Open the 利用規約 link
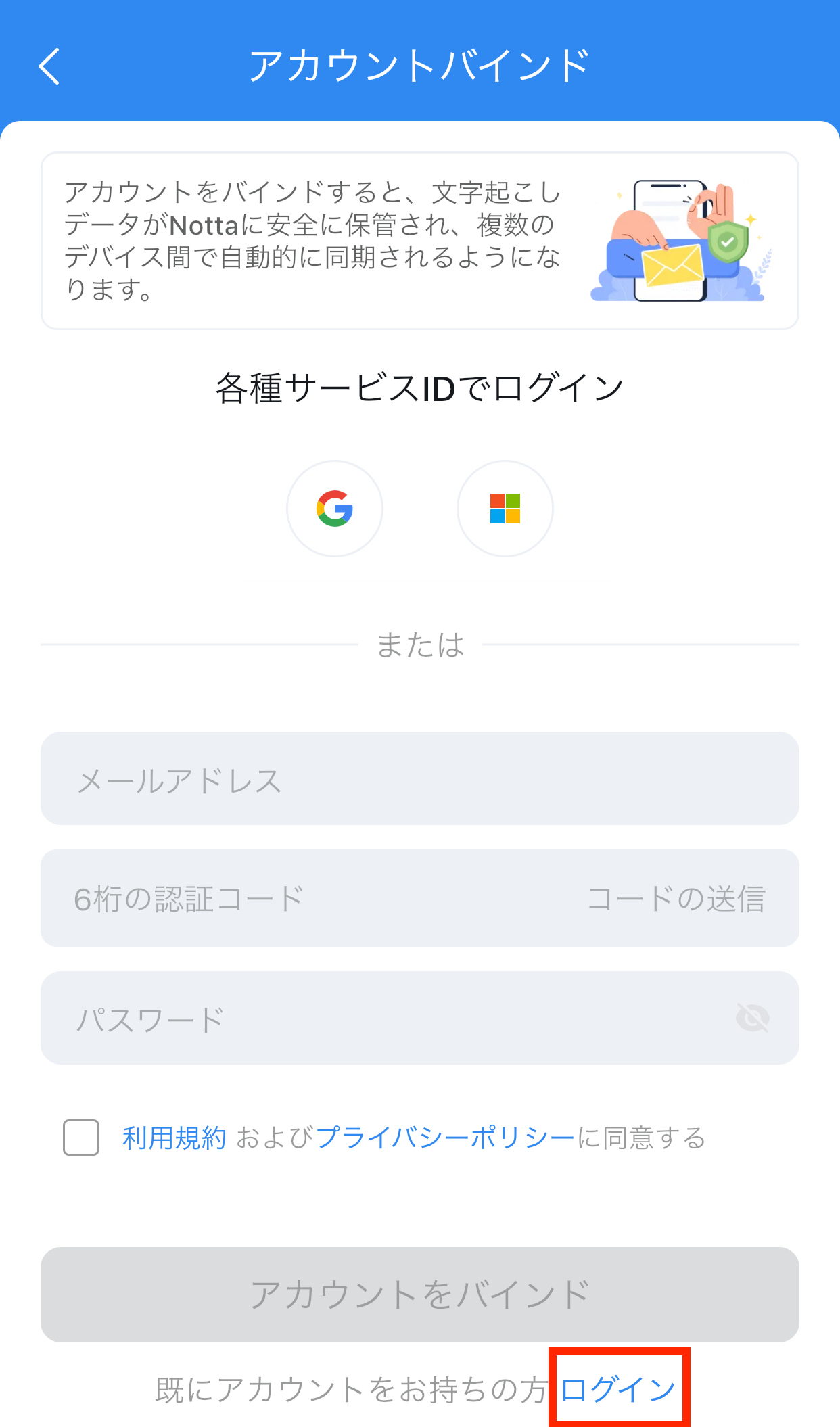 174,1138
